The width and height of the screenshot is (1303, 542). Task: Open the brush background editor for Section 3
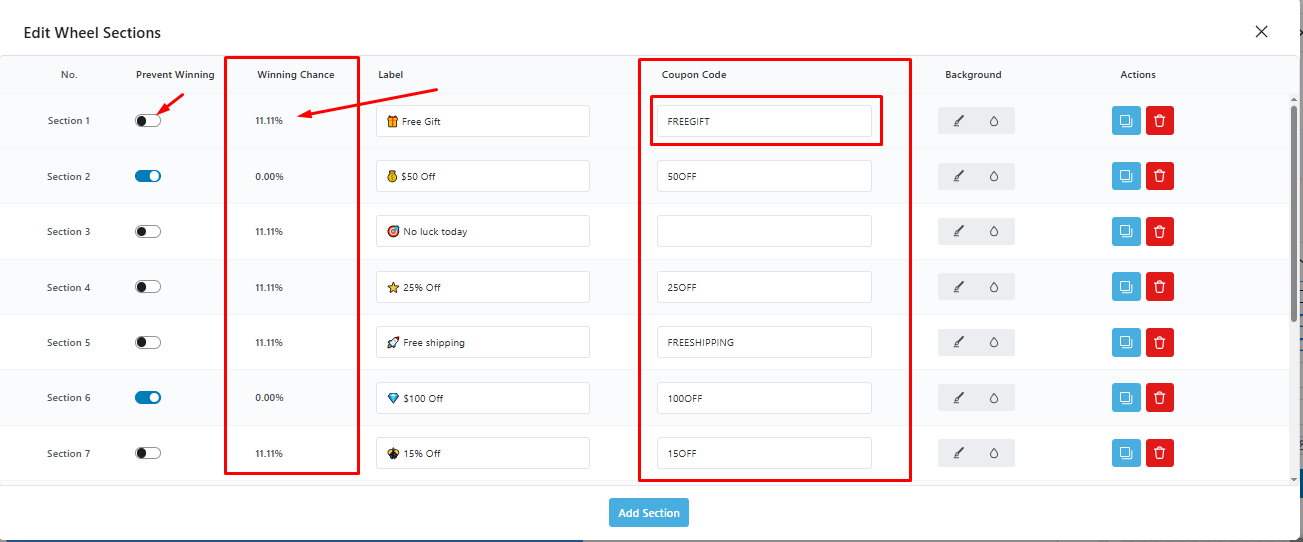(958, 231)
